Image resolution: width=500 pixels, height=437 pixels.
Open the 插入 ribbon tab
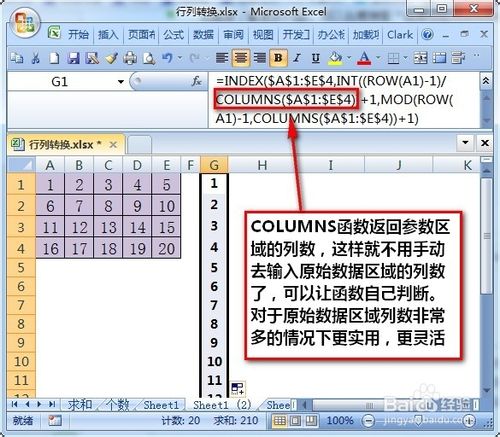pyautogui.click(x=108, y=34)
